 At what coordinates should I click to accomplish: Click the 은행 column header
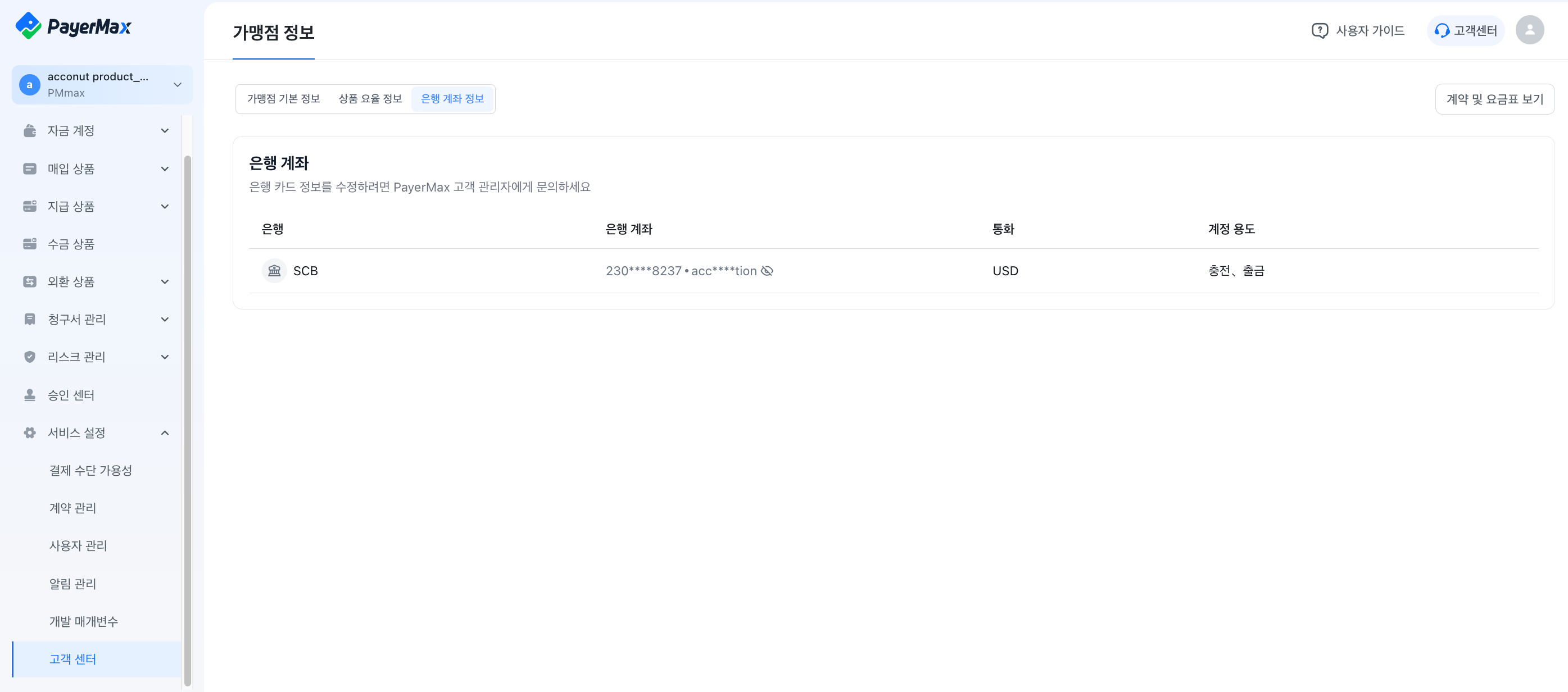click(272, 229)
